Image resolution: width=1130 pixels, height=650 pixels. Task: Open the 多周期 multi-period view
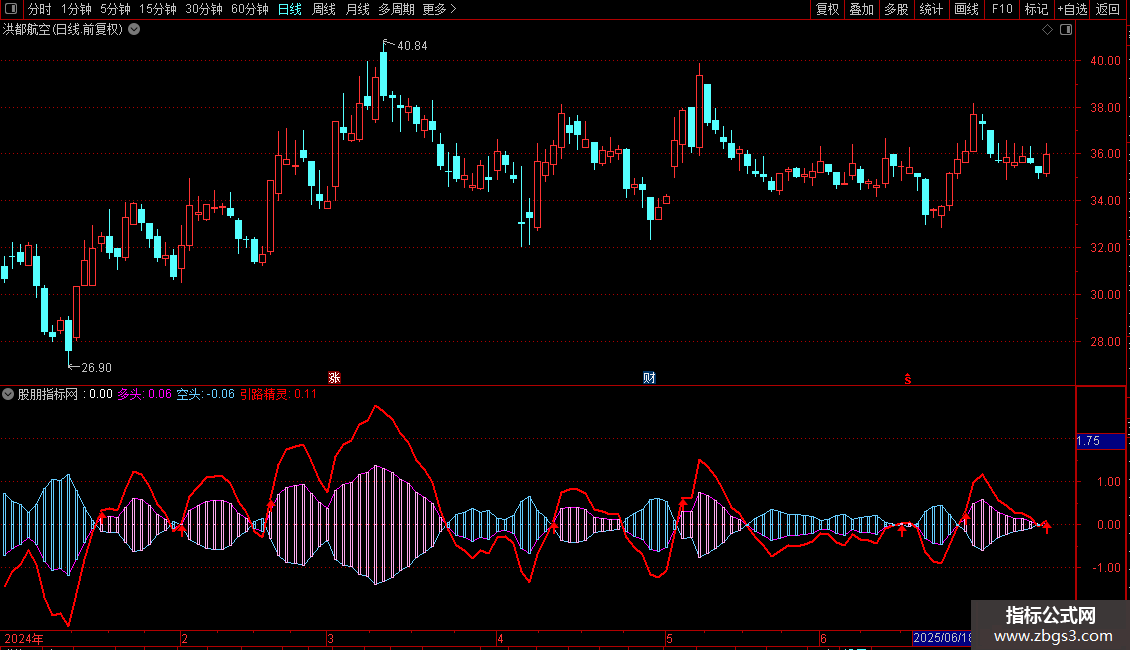point(396,9)
